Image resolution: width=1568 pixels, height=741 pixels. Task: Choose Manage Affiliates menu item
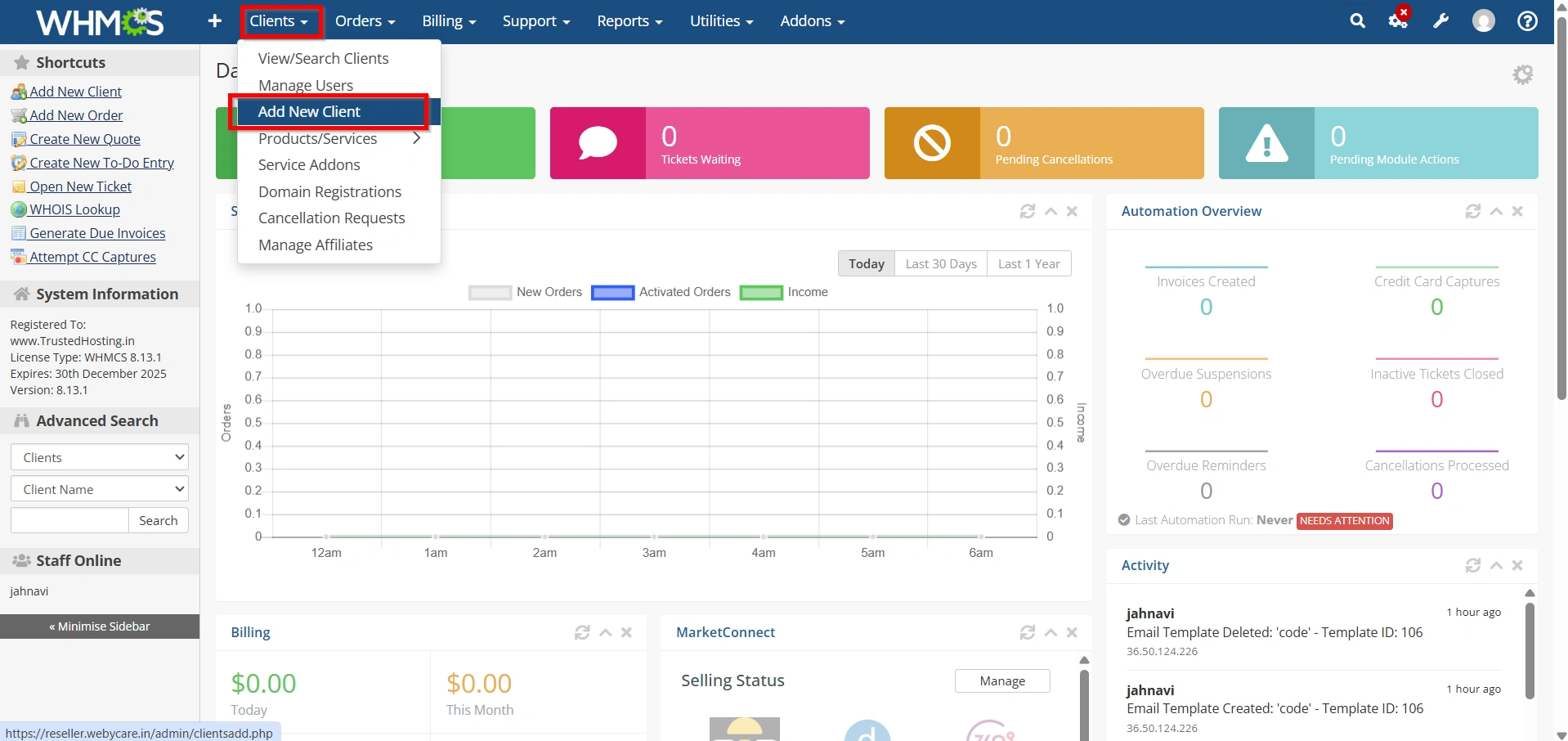(x=339, y=245)
